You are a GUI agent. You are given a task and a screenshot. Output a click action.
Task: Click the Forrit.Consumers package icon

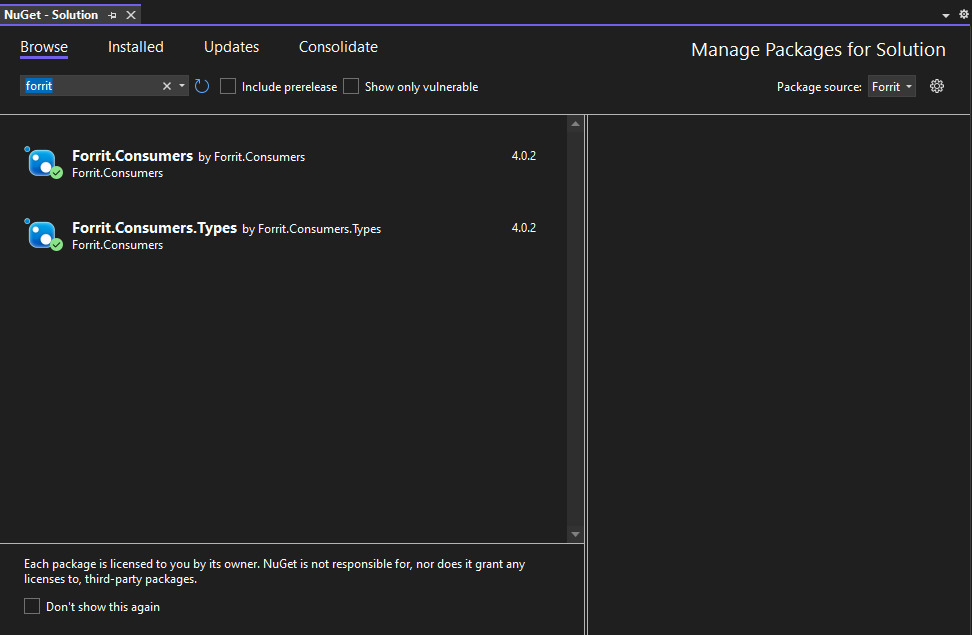tap(42, 163)
